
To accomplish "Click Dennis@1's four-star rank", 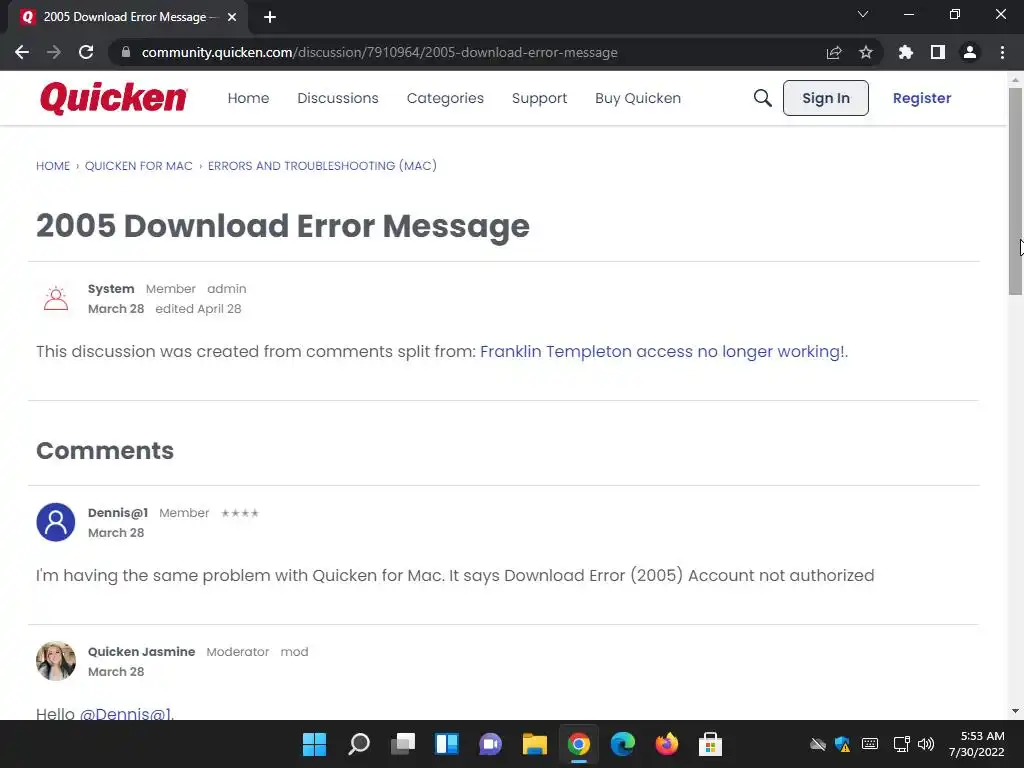I will (x=240, y=513).
